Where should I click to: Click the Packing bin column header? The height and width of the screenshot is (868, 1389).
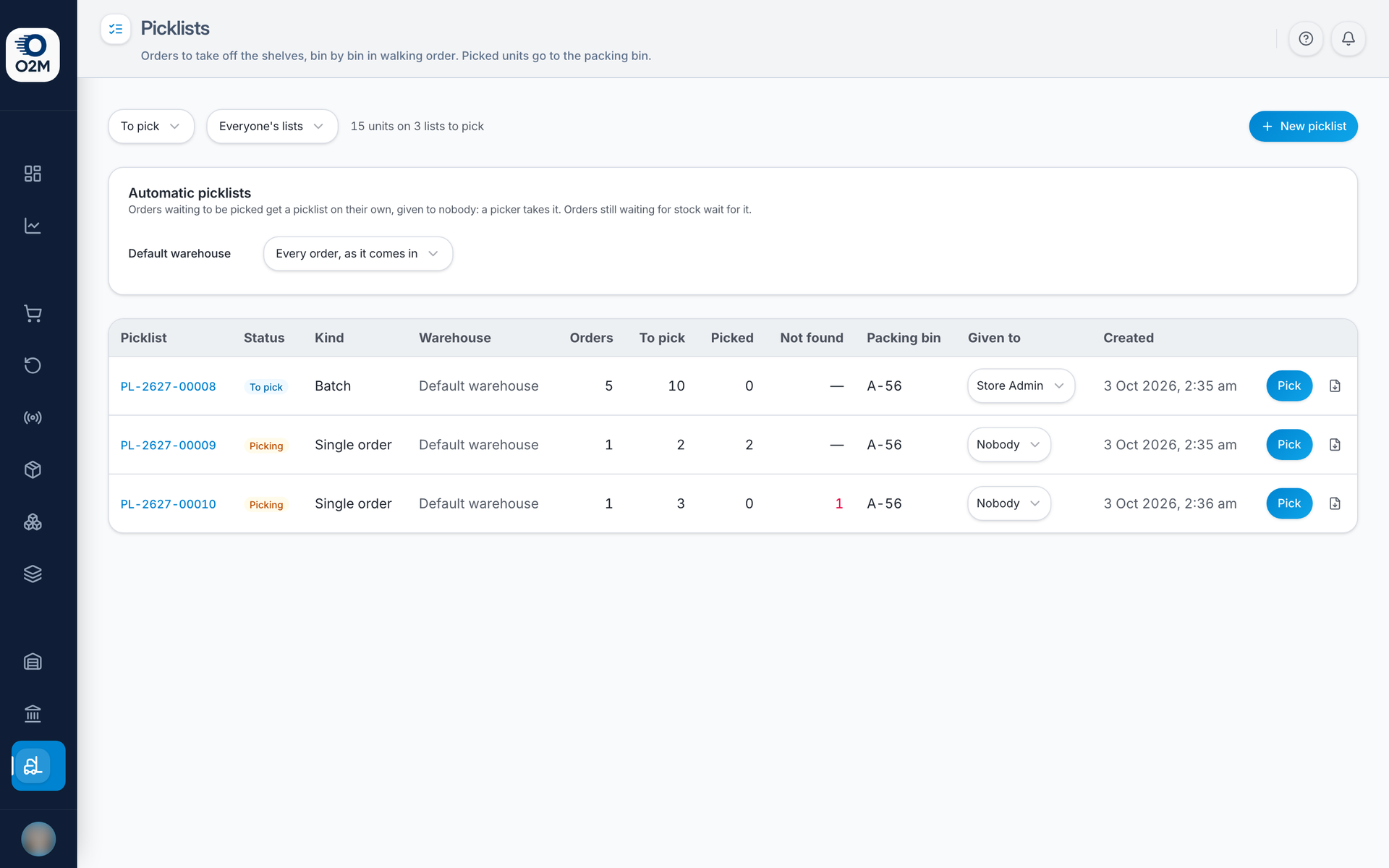[x=904, y=338]
